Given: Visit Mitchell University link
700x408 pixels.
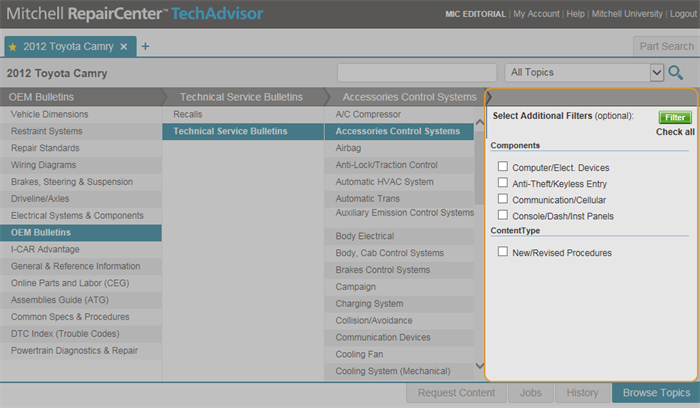Looking at the screenshot, I should coord(627,14).
